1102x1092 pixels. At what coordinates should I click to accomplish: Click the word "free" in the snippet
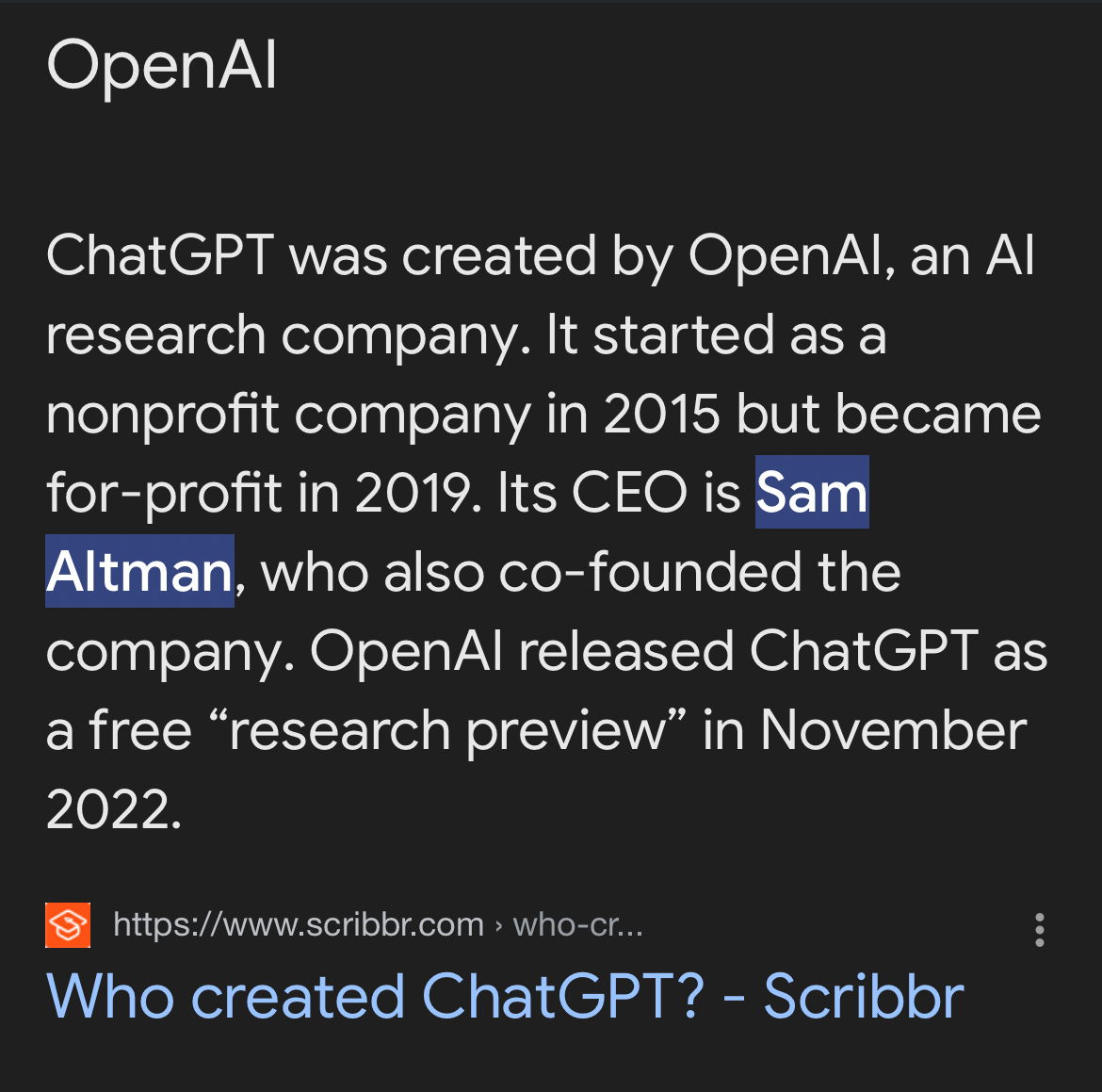[x=140, y=730]
